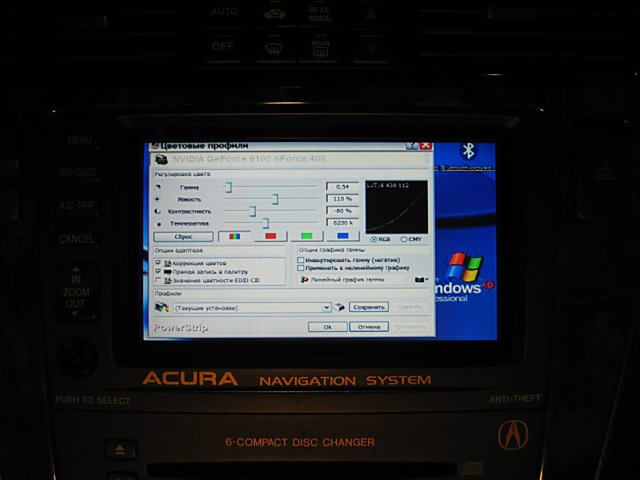Select the green channel button
640x480 pixels.
306,238
